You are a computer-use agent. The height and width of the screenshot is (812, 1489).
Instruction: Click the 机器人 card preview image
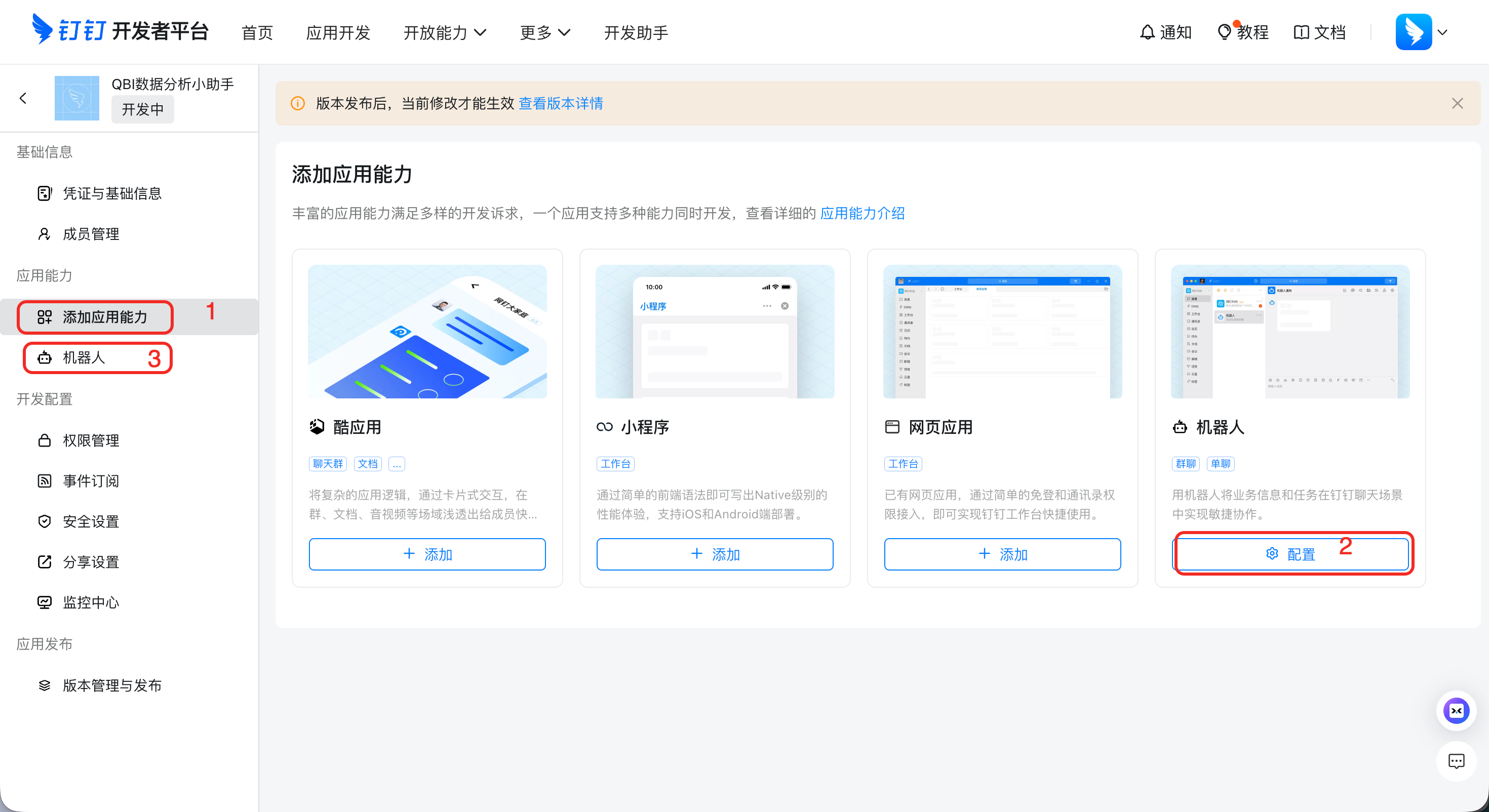[1290, 332]
